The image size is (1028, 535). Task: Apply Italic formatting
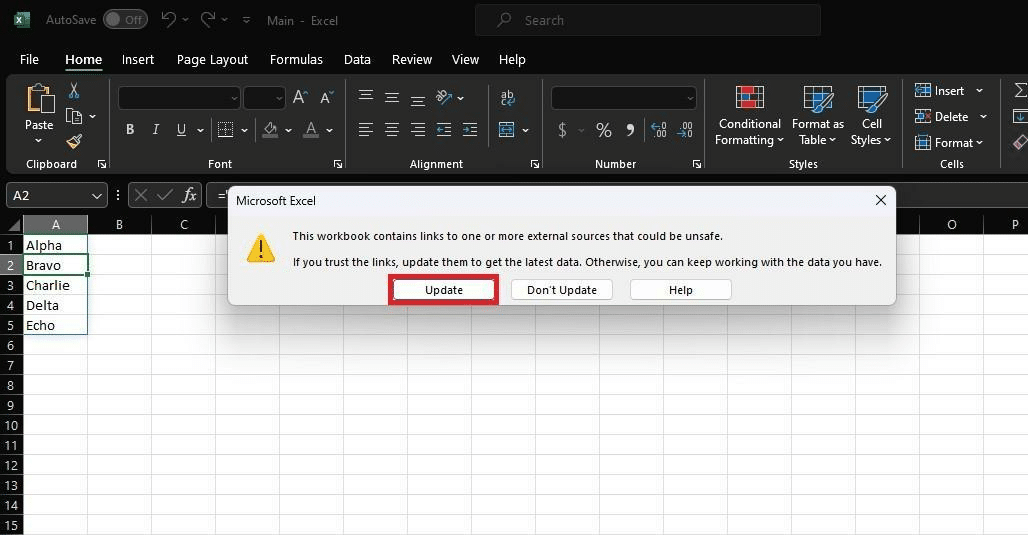[x=155, y=130]
